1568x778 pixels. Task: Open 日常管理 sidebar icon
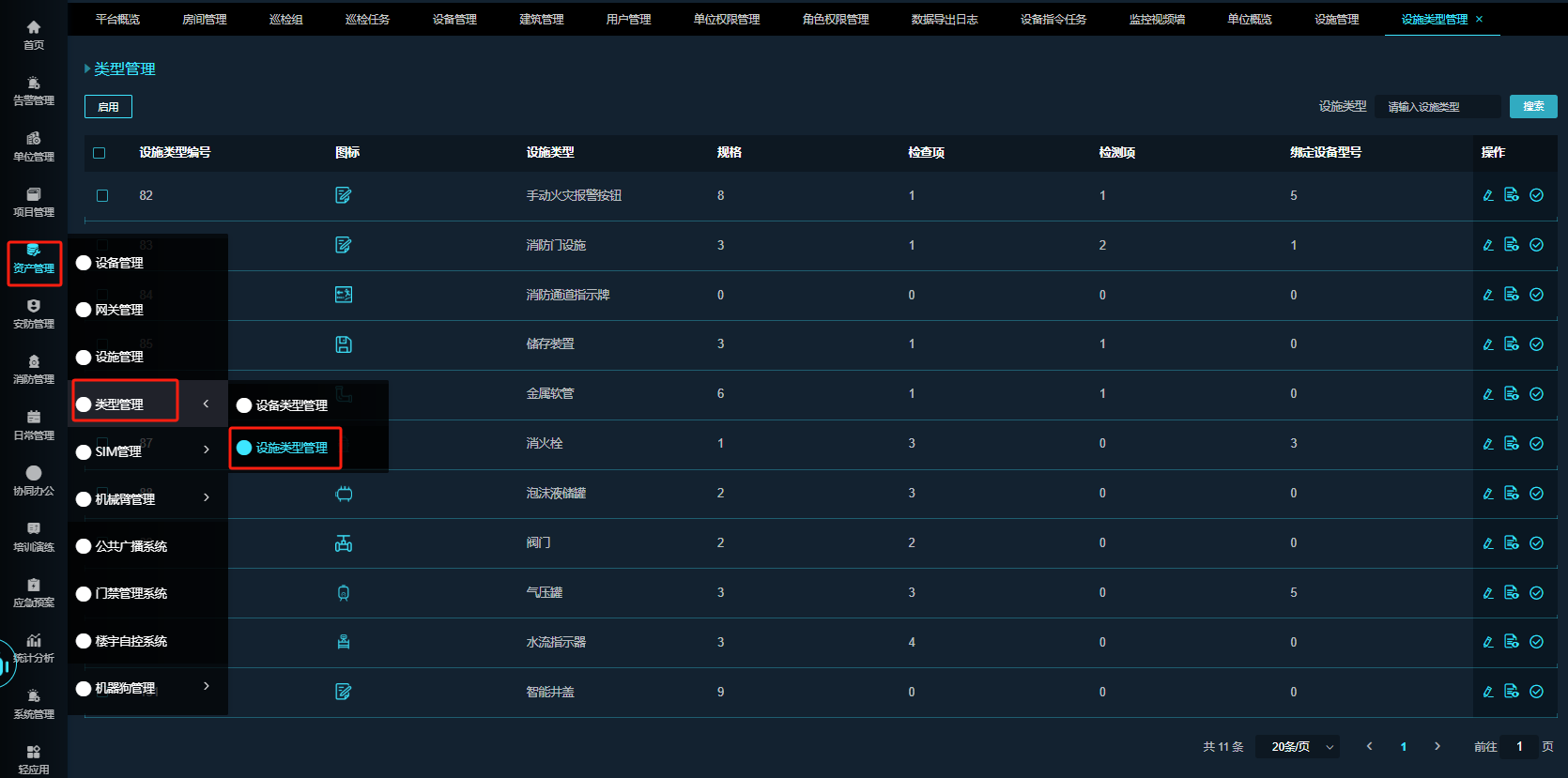[34, 426]
